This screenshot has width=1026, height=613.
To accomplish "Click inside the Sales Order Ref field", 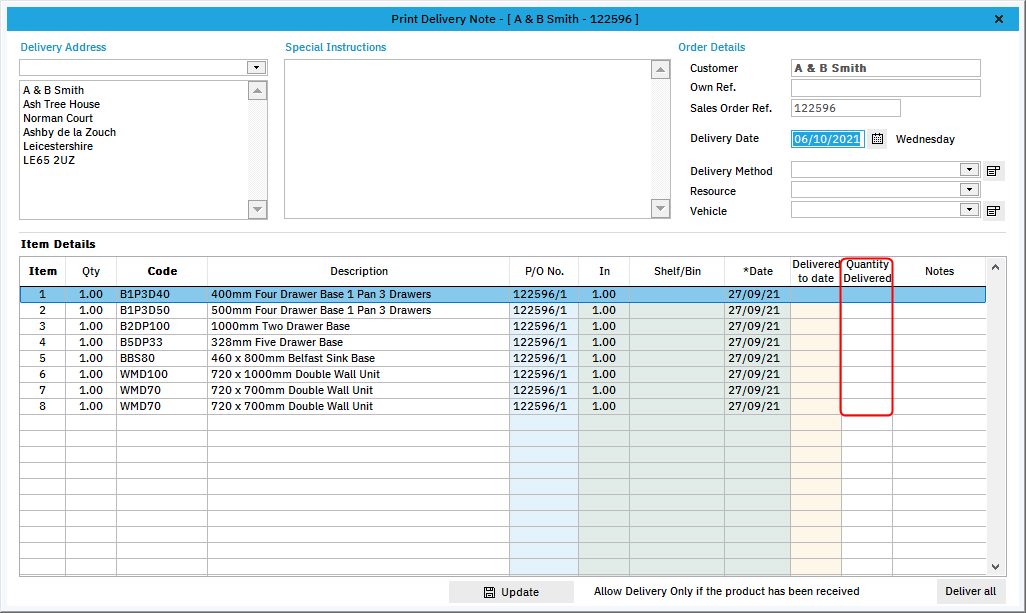I will tap(845, 107).
